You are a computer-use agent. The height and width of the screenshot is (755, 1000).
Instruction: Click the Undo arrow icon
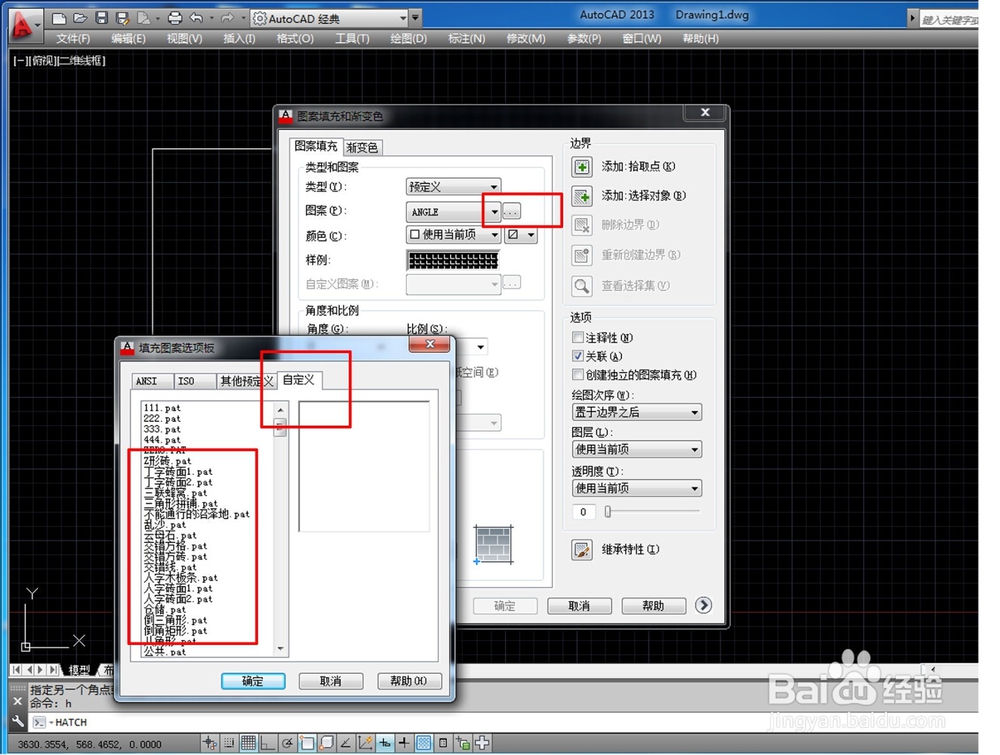tap(196, 18)
